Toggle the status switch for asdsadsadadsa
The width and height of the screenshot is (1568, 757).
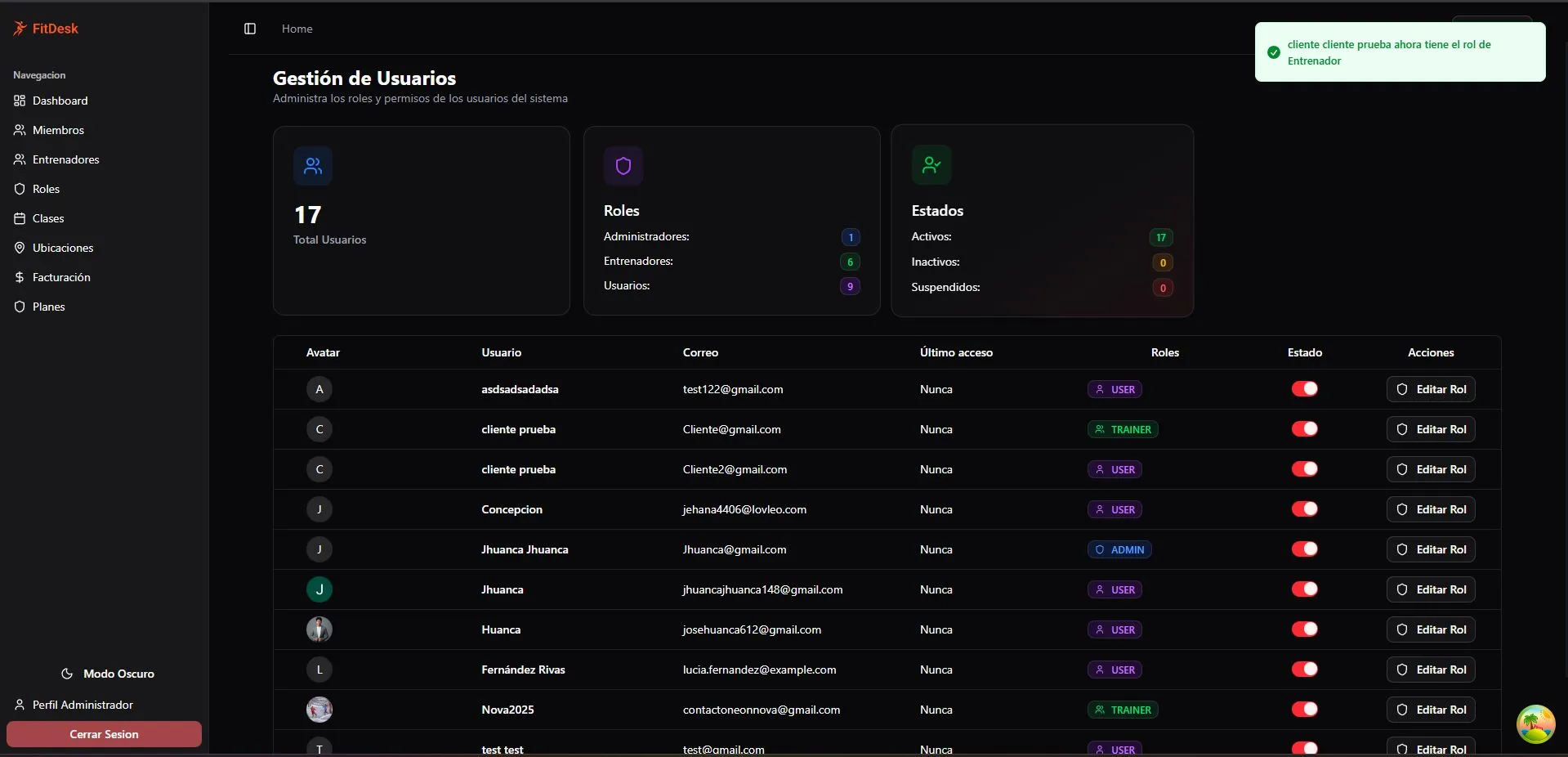tap(1304, 389)
